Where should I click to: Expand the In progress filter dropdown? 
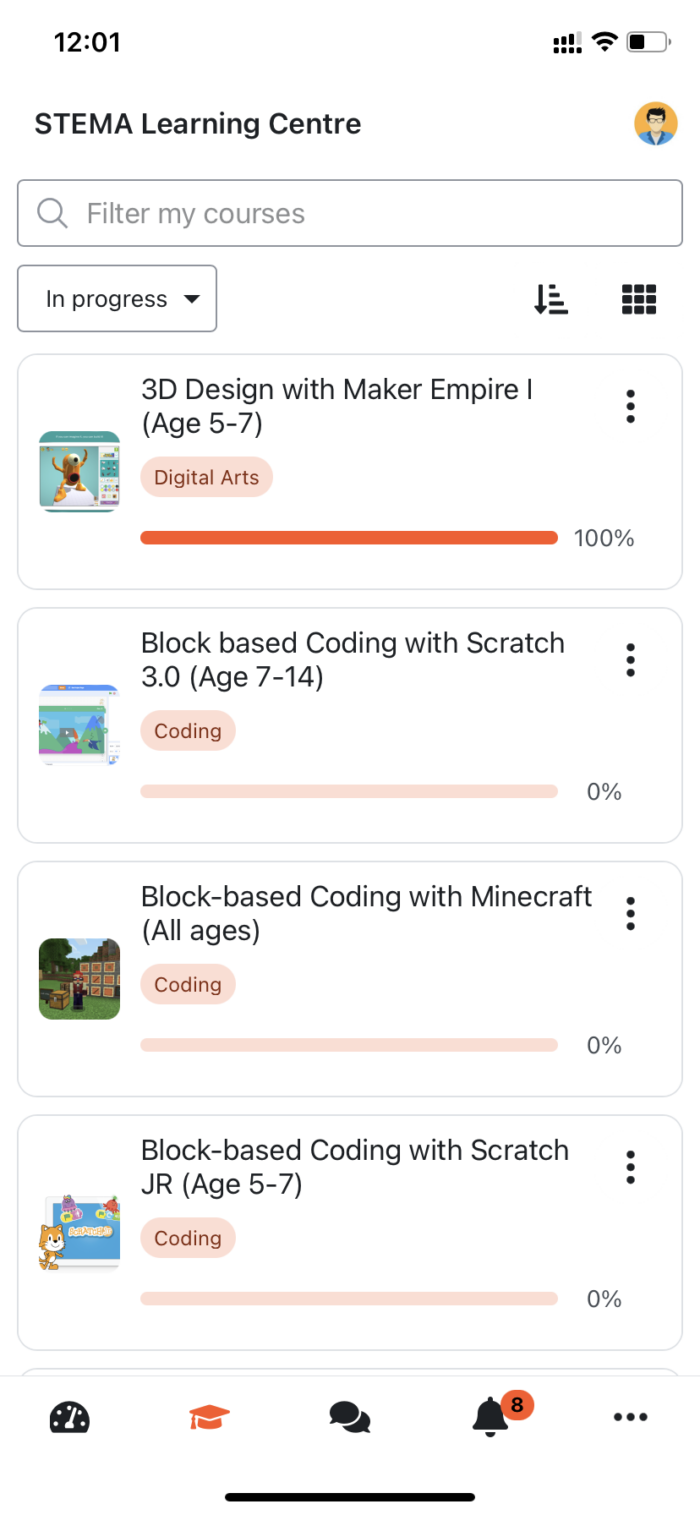coord(117,299)
